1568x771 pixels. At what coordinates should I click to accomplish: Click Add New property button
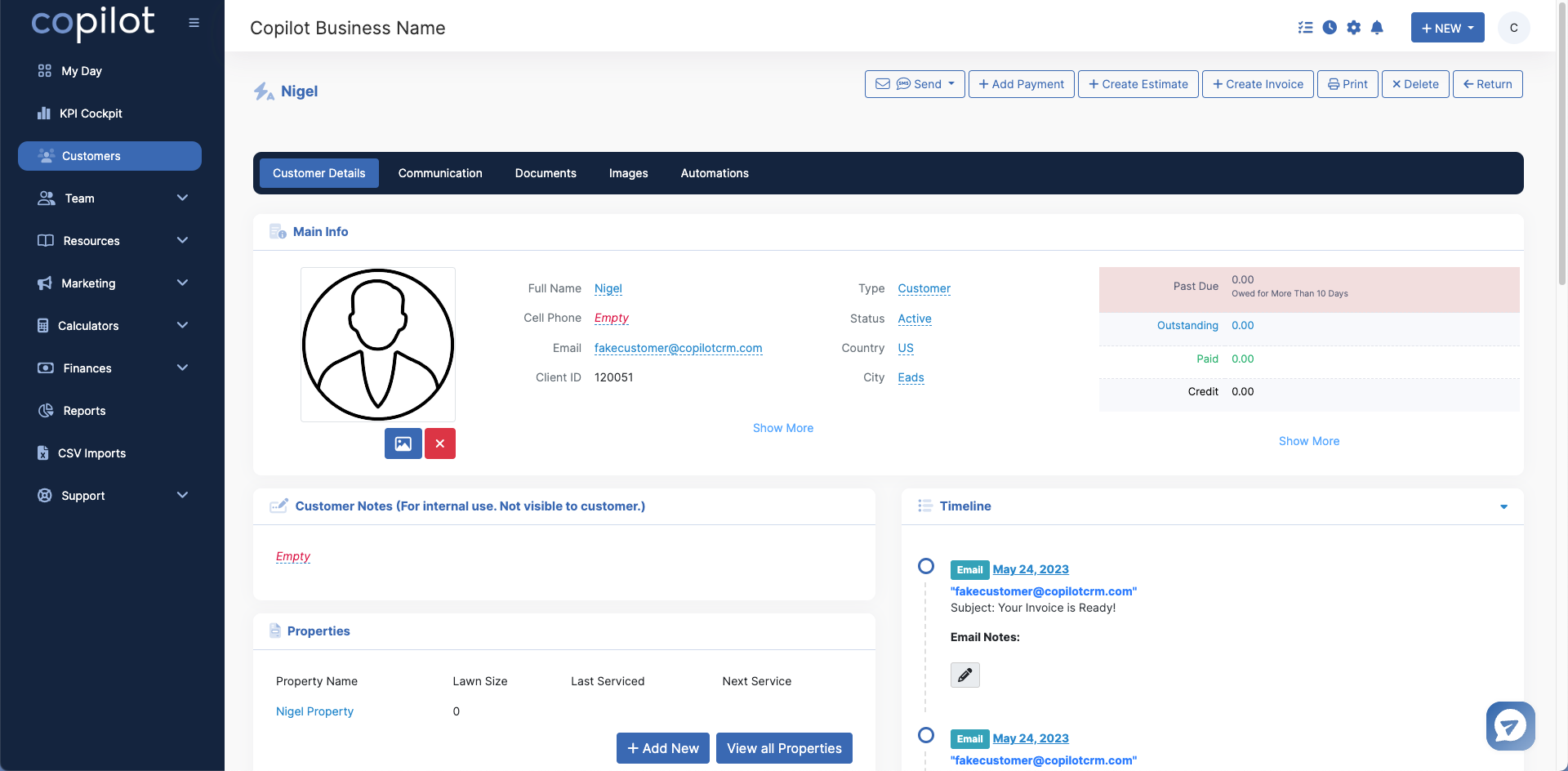point(663,748)
